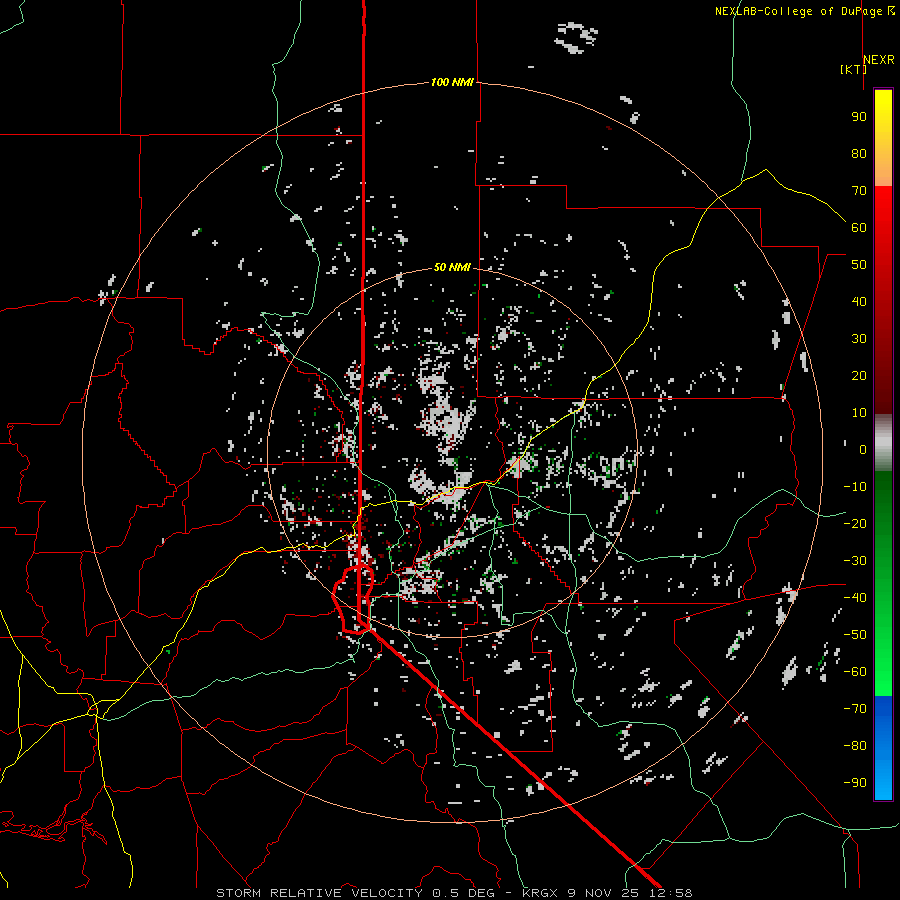
Task: Click the NEXR label above the color bar
Action: (x=879, y=59)
